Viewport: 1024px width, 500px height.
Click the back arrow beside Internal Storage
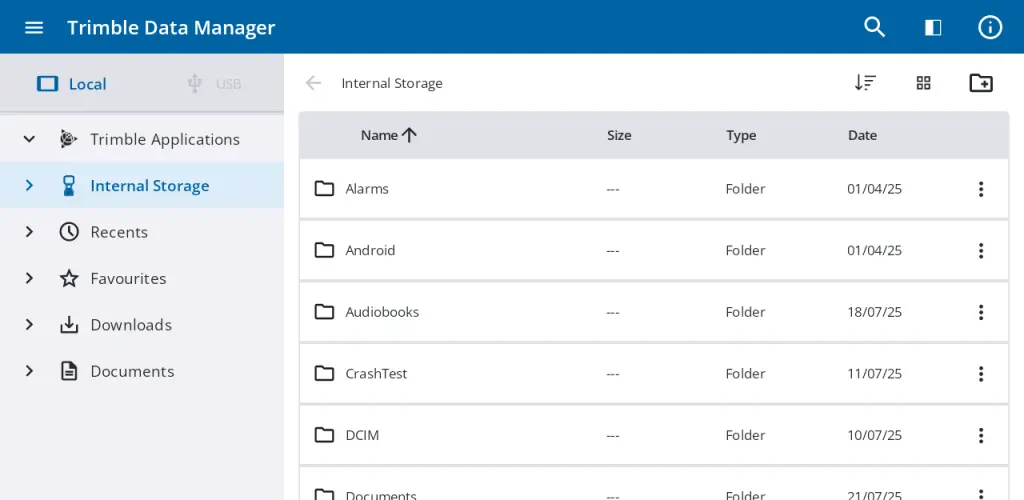pos(313,83)
